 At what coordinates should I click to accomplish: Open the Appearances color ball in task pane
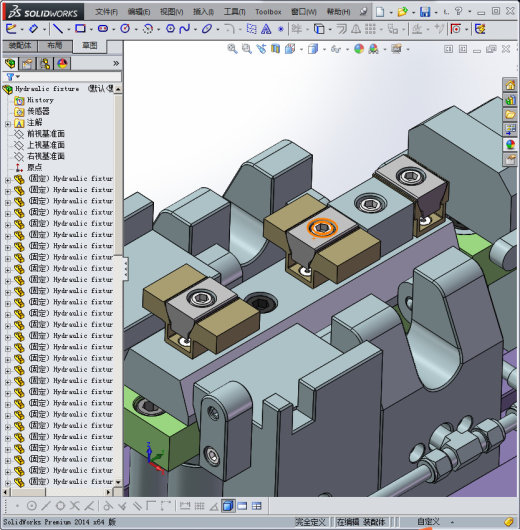[x=510, y=145]
